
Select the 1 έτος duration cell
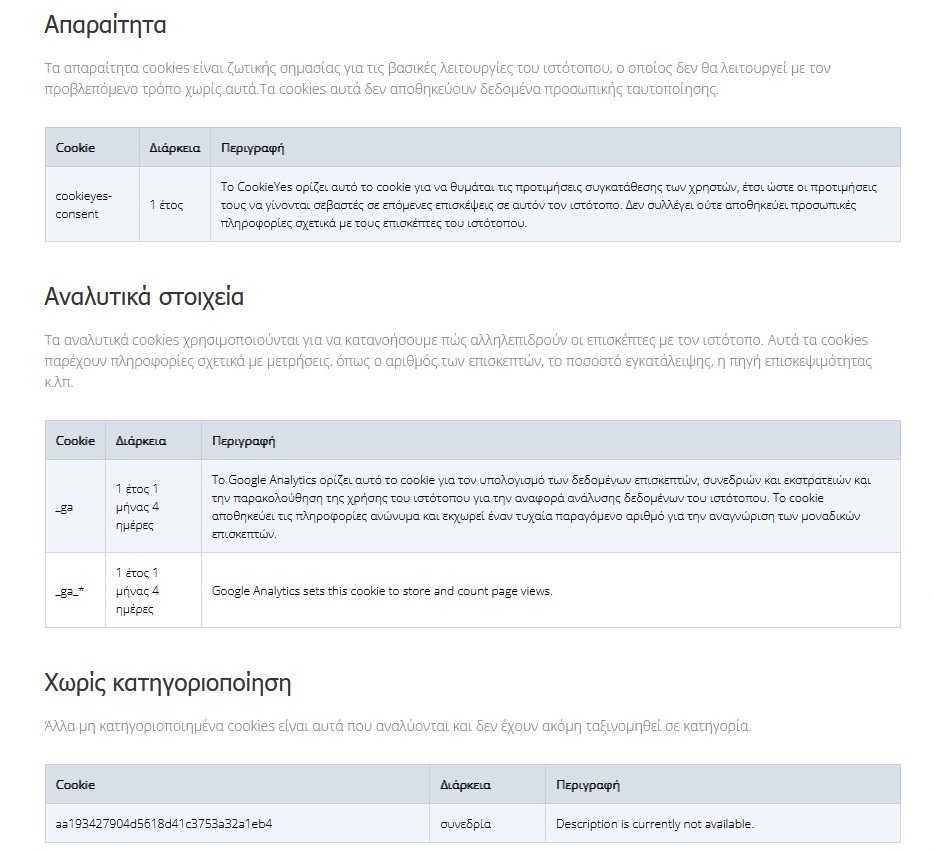(x=175, y=204)
